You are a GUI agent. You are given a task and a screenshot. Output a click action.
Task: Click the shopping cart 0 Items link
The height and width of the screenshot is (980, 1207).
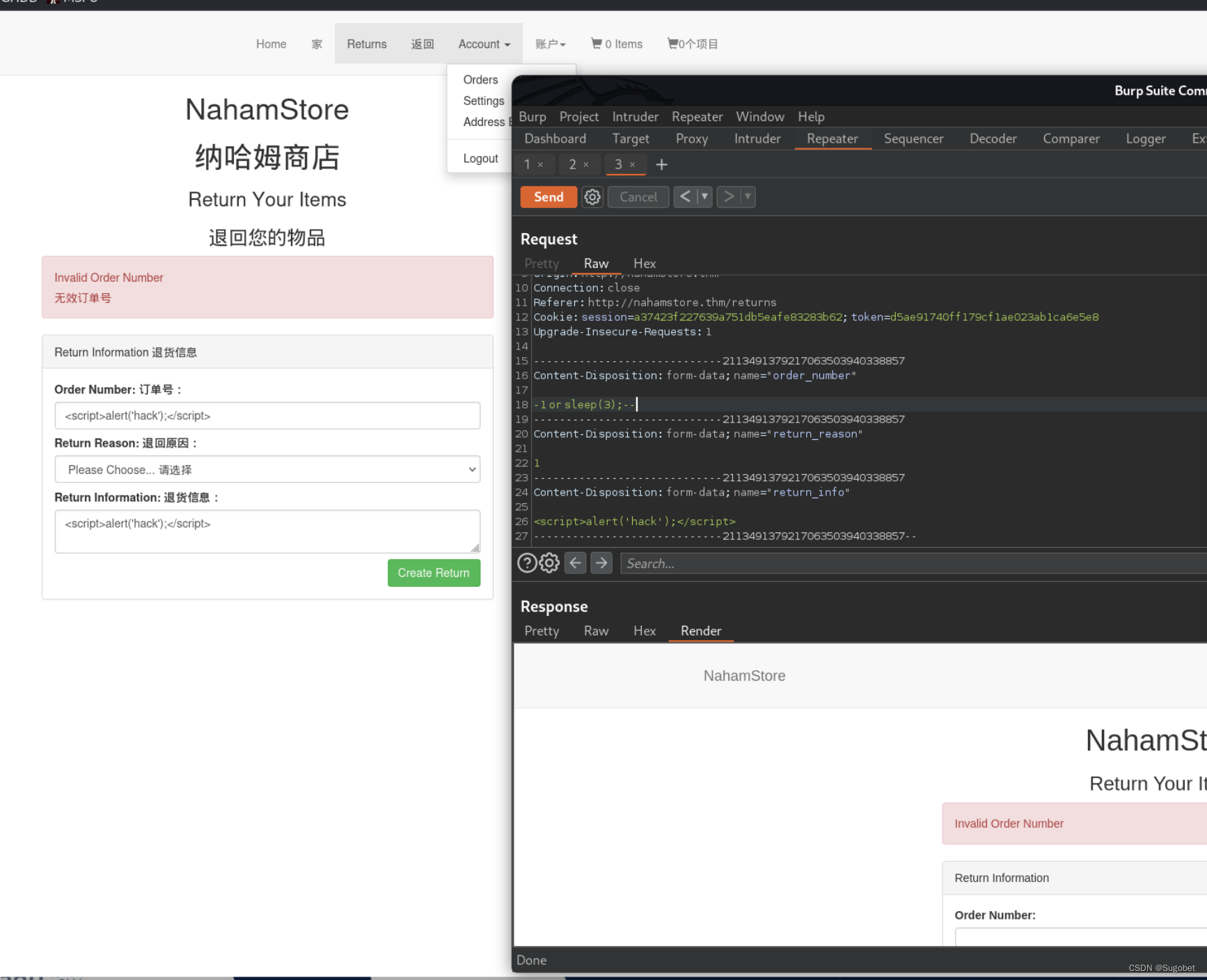pyautogui.click(x=617, y=44)
